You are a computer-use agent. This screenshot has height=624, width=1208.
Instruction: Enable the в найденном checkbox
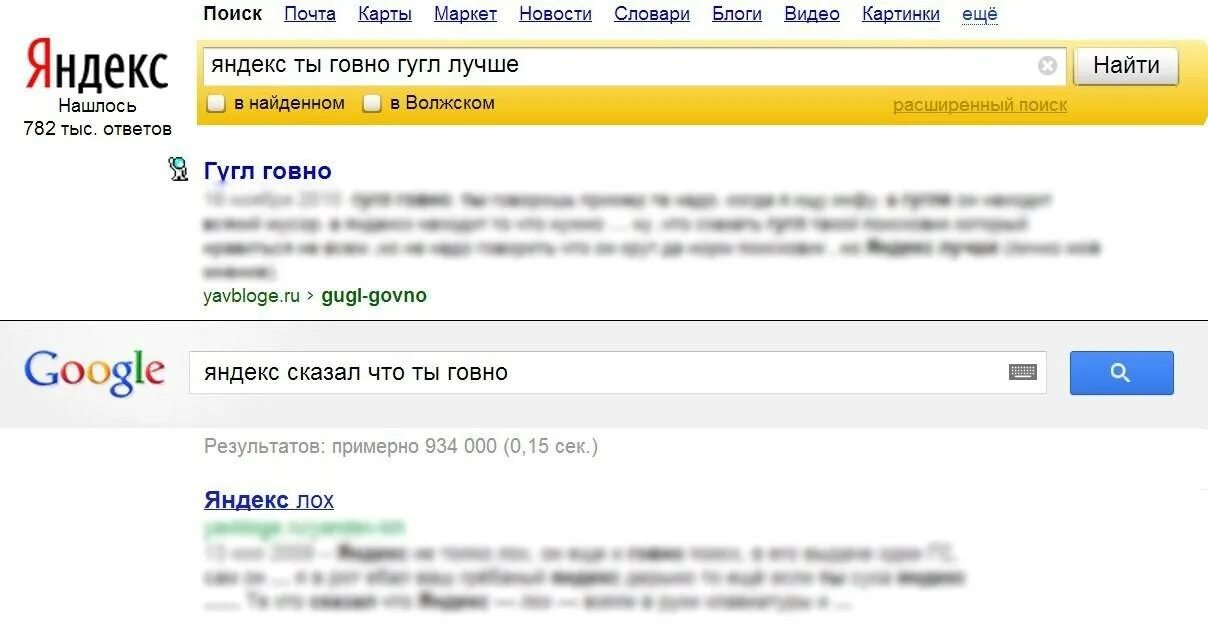pos(215,103)
